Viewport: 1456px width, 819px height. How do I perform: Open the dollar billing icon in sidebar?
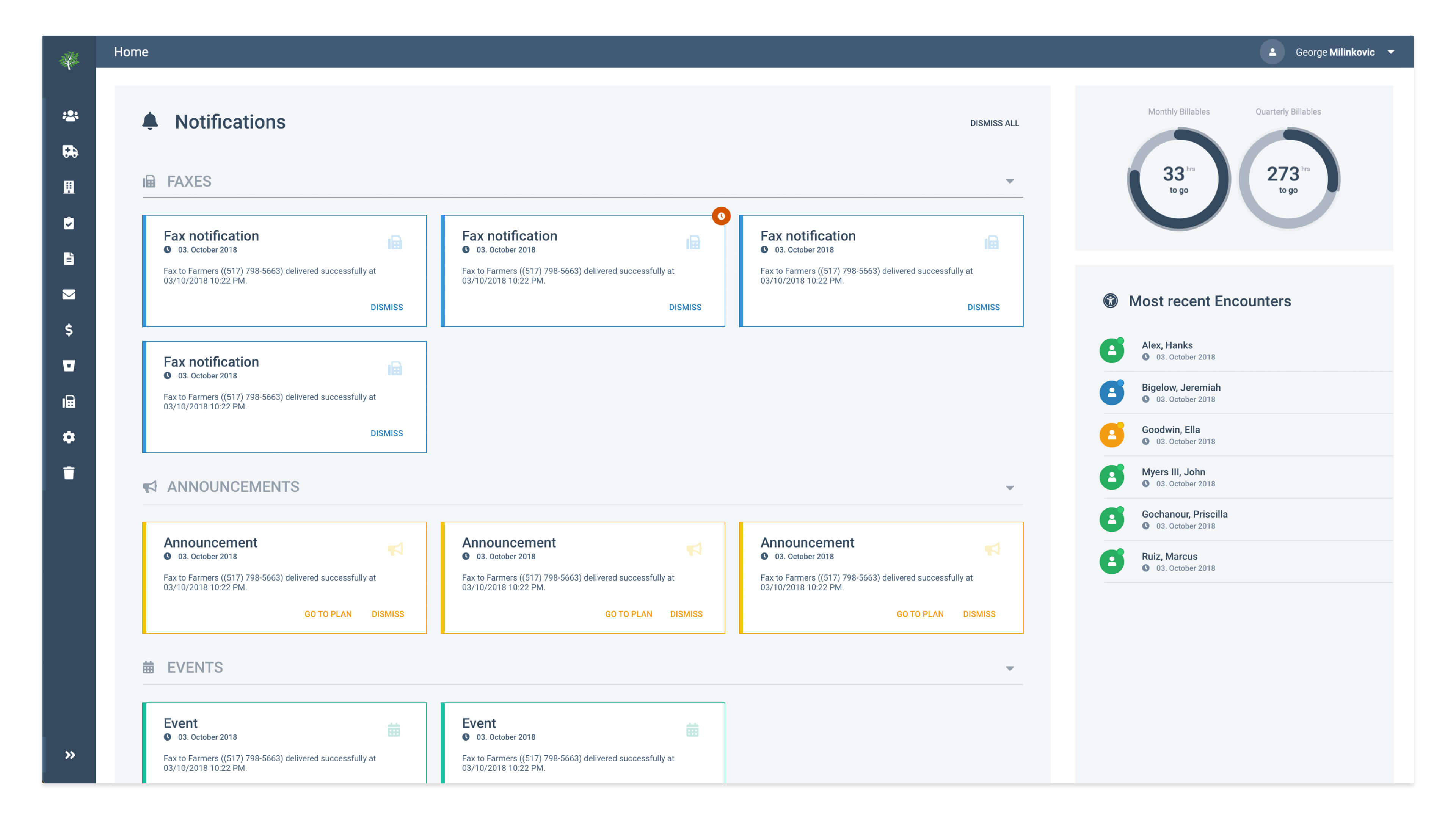tap(69, 330)
